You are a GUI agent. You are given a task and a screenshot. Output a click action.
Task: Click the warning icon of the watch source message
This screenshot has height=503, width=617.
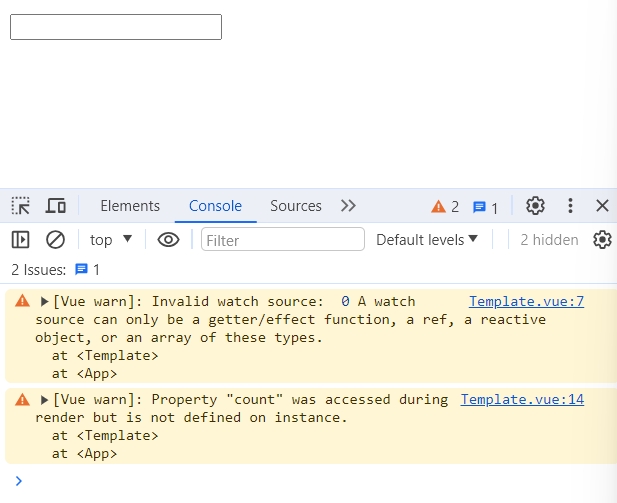tap(22, 301)
